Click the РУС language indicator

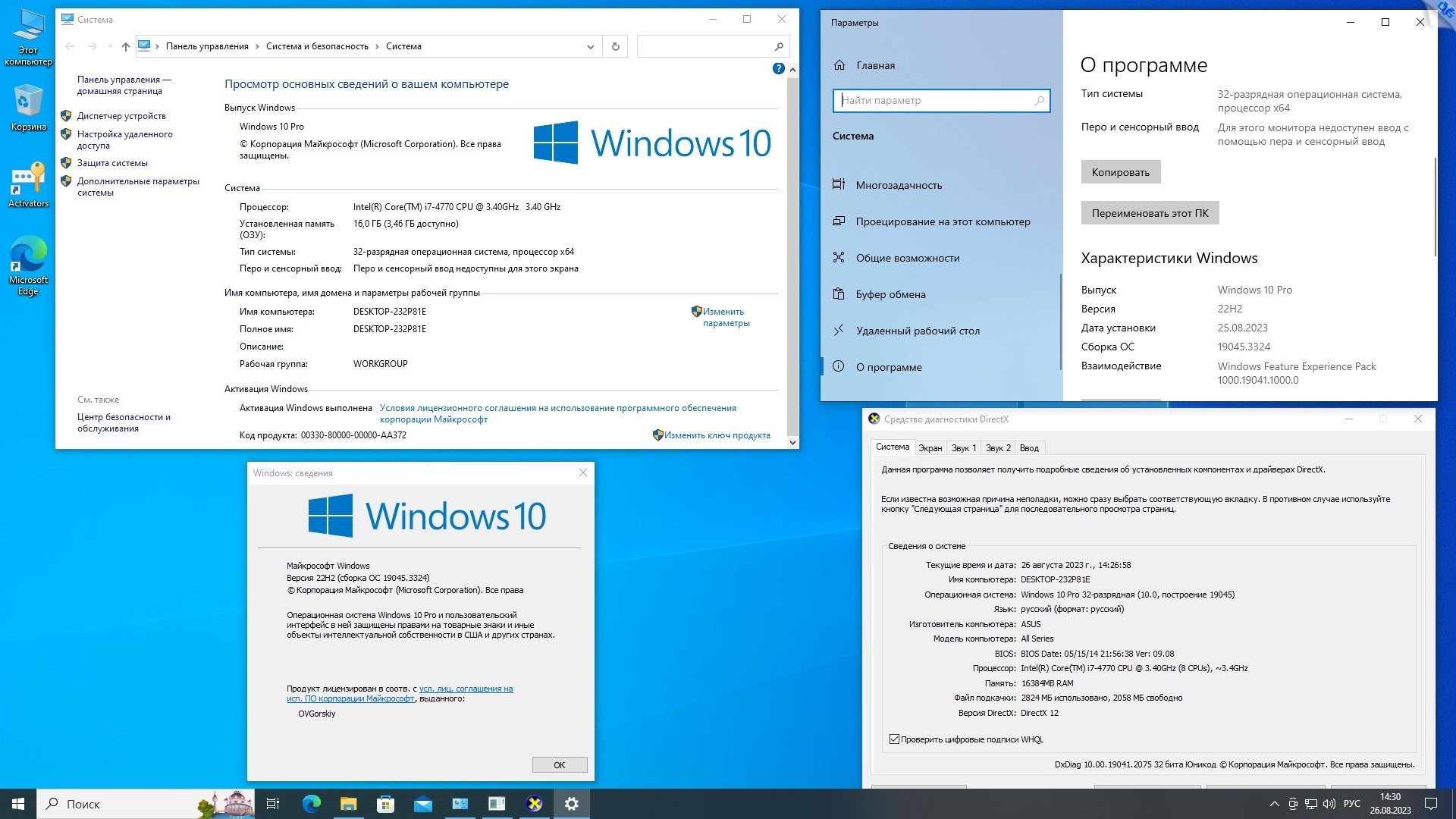[1351, 804]
